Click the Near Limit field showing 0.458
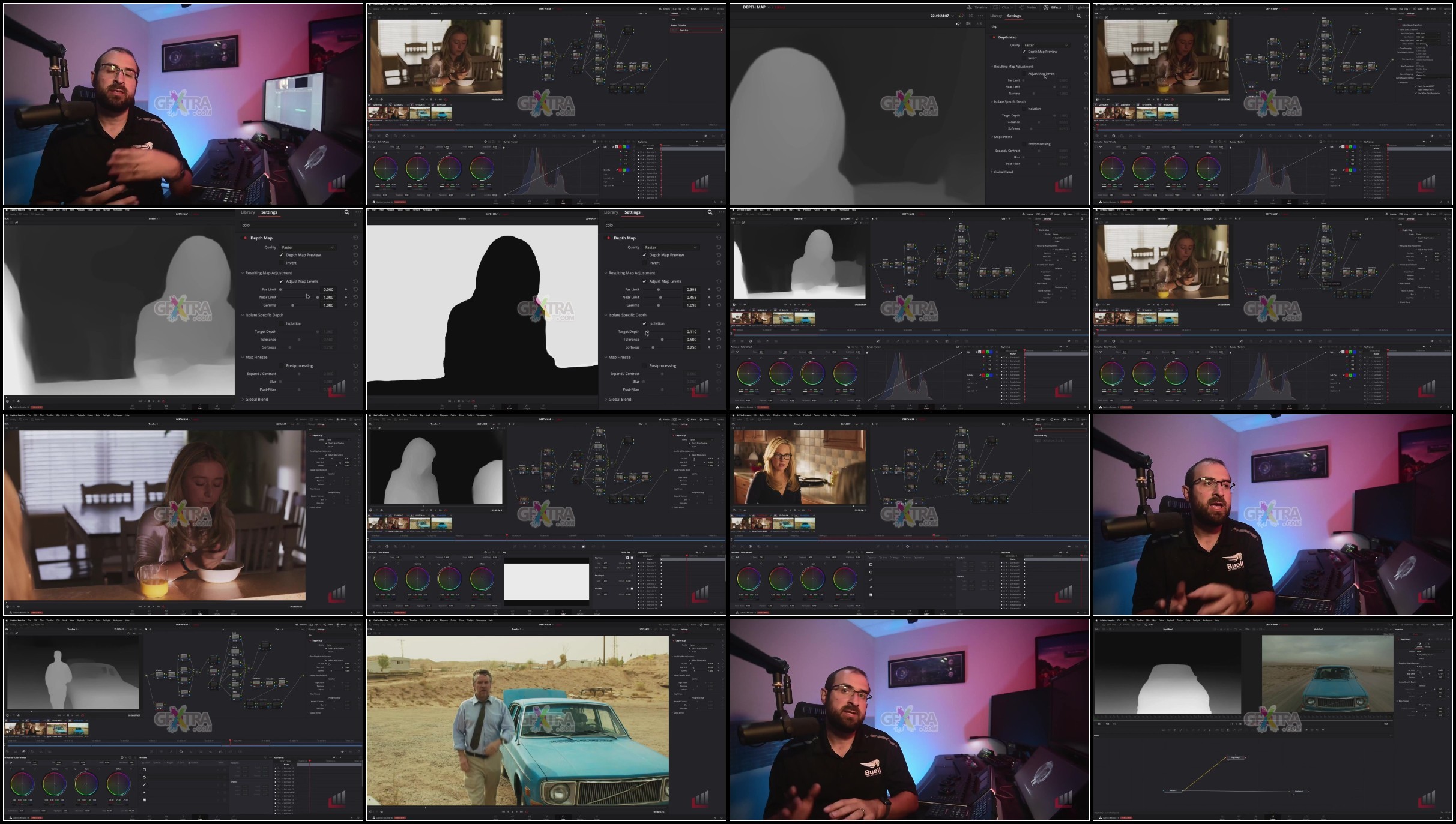Image resolution: width=1456 pixels, height=824 pixels. [692, 297]
